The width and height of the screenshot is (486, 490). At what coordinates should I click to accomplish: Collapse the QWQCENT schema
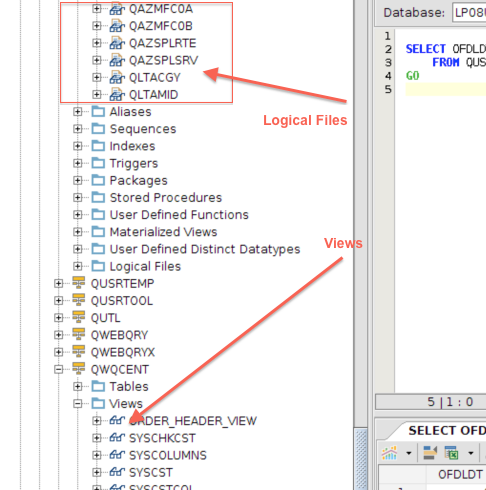click(58, 369)
